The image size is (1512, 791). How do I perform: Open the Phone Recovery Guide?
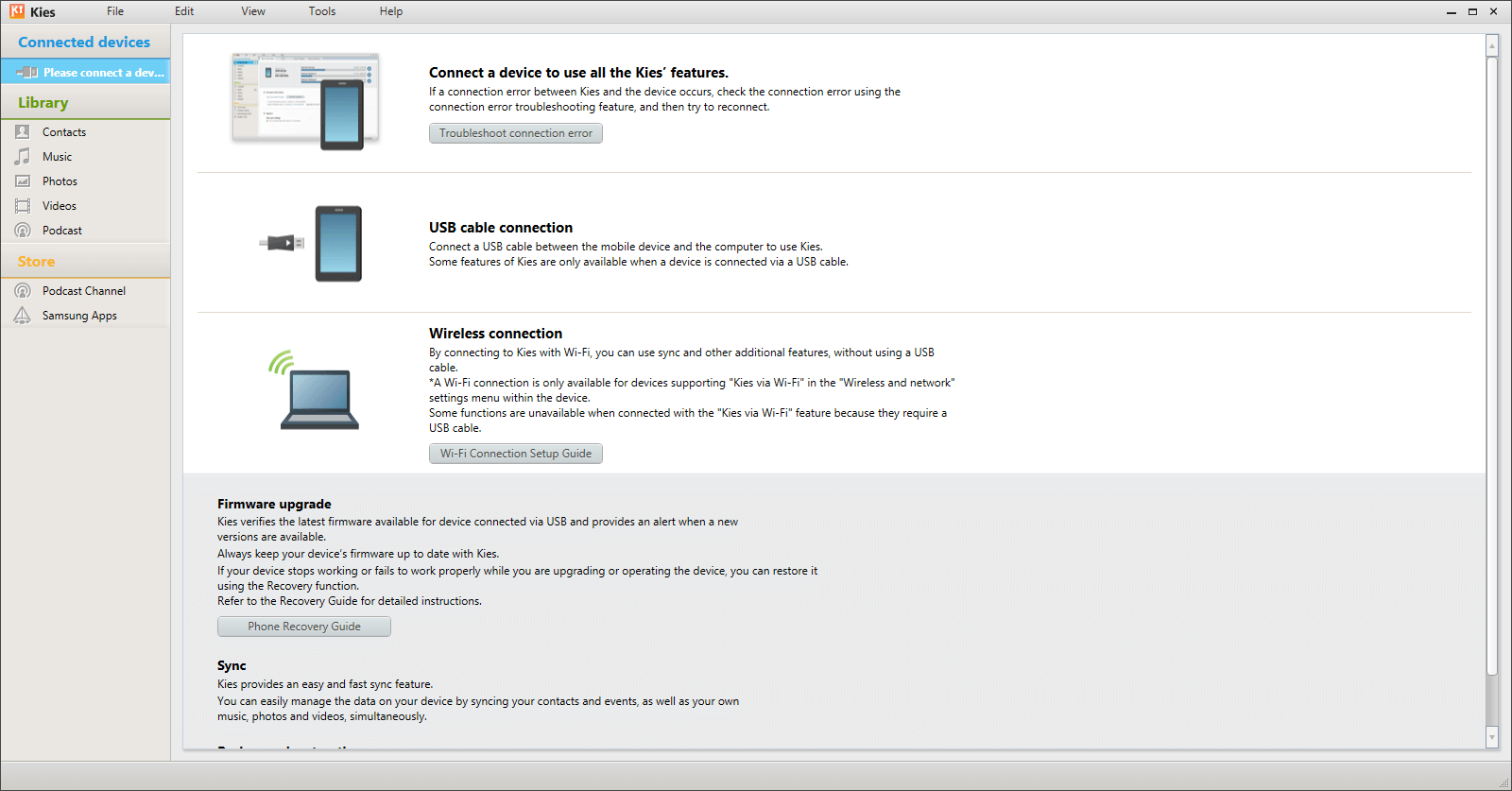click(304, 627)
